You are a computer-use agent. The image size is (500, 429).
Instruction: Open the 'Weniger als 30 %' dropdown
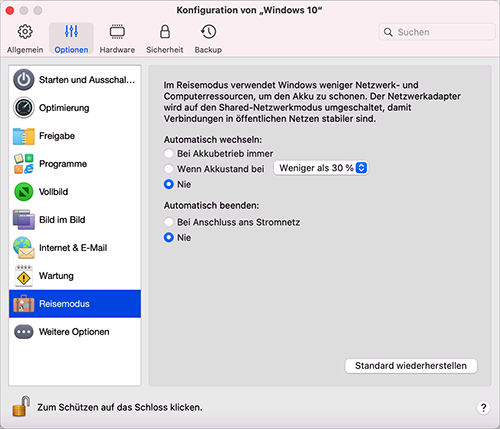click(x=321, y=168)
